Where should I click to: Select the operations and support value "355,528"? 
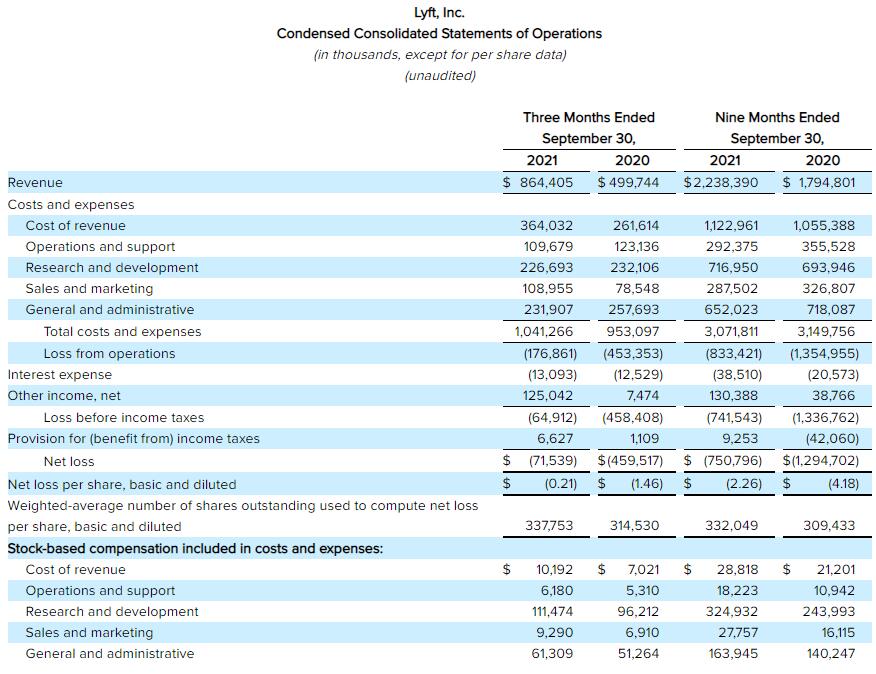[829, 246]
